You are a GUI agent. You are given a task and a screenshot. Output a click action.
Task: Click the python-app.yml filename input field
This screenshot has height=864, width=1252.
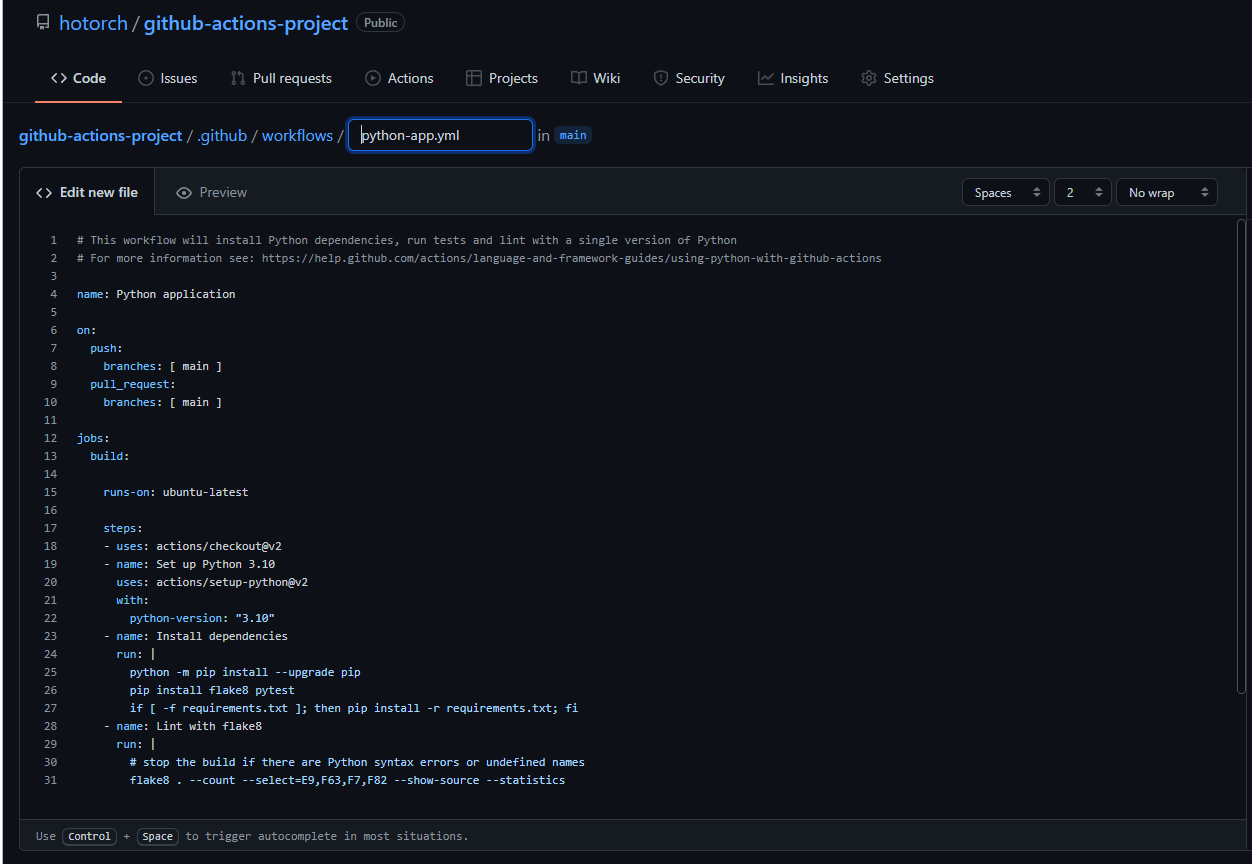[x=440, y=135]
